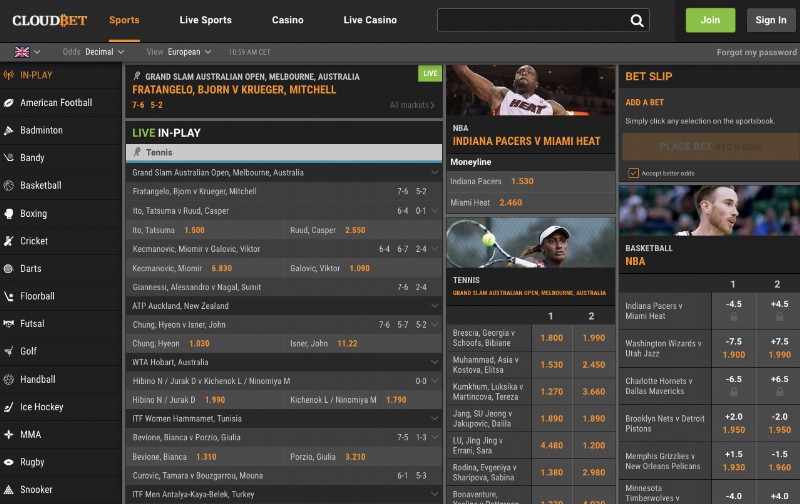The width and height of the screenshot is (800, 504).
Task: Select Brescia v Schoofs odds 1.800
Action: (x=552, y=338)
